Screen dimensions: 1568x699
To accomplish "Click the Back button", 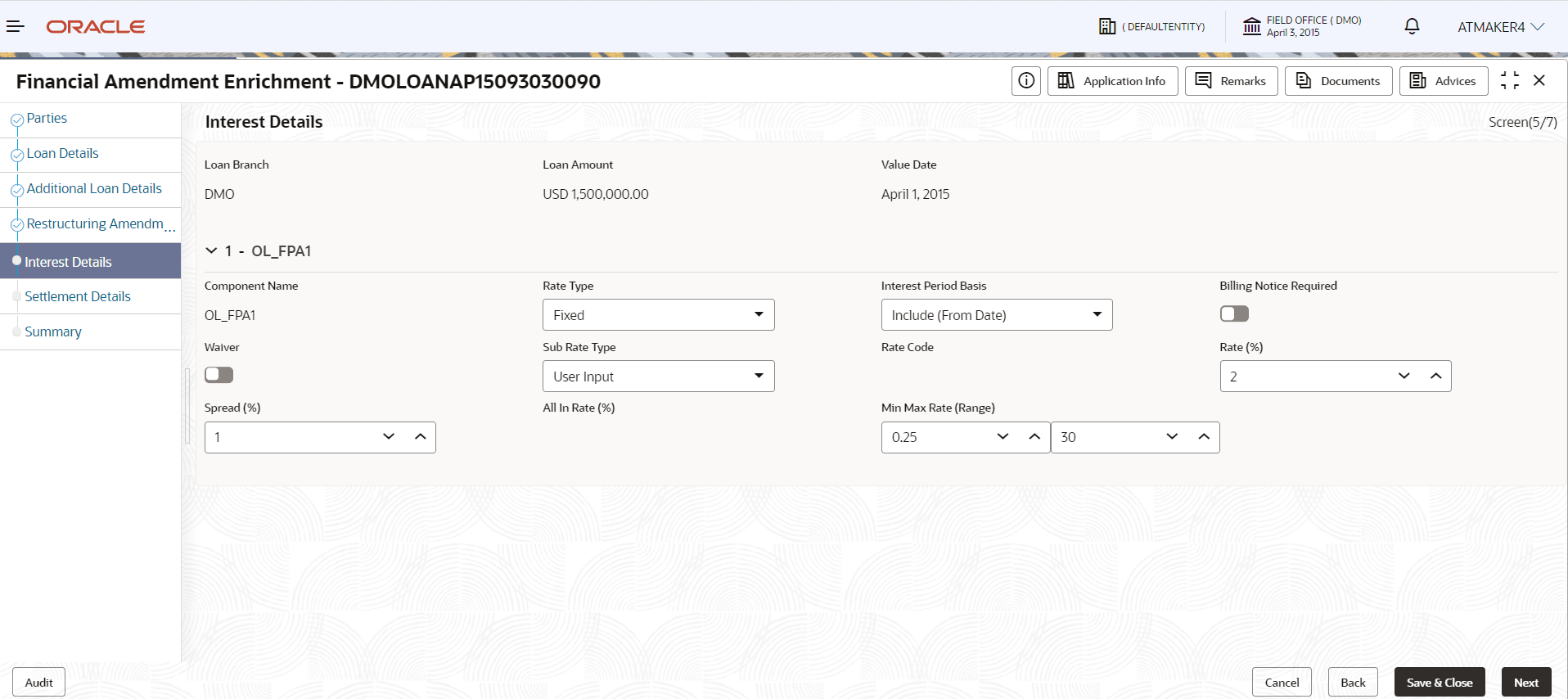I will click(1353, 682).
